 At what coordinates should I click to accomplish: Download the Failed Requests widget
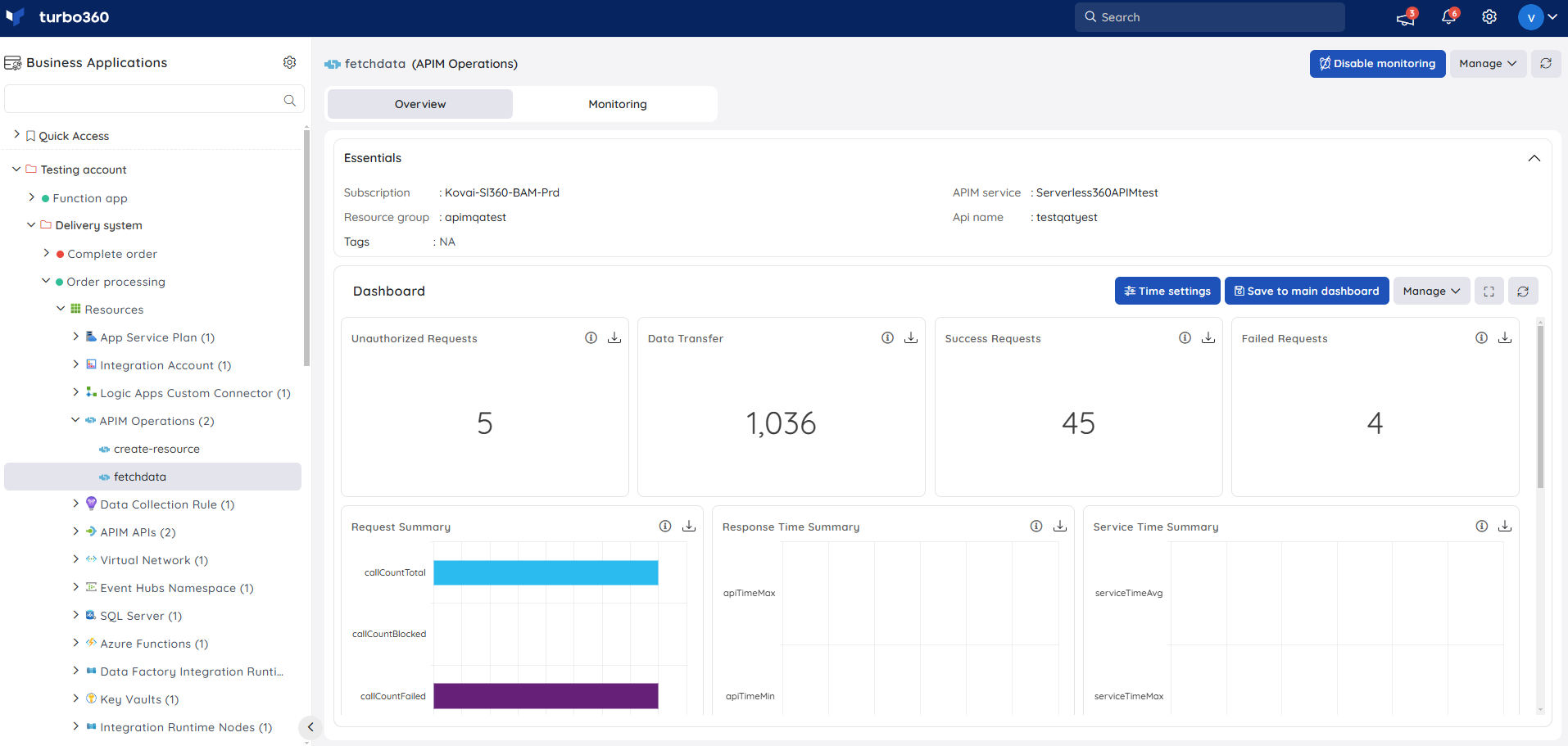1505,338
